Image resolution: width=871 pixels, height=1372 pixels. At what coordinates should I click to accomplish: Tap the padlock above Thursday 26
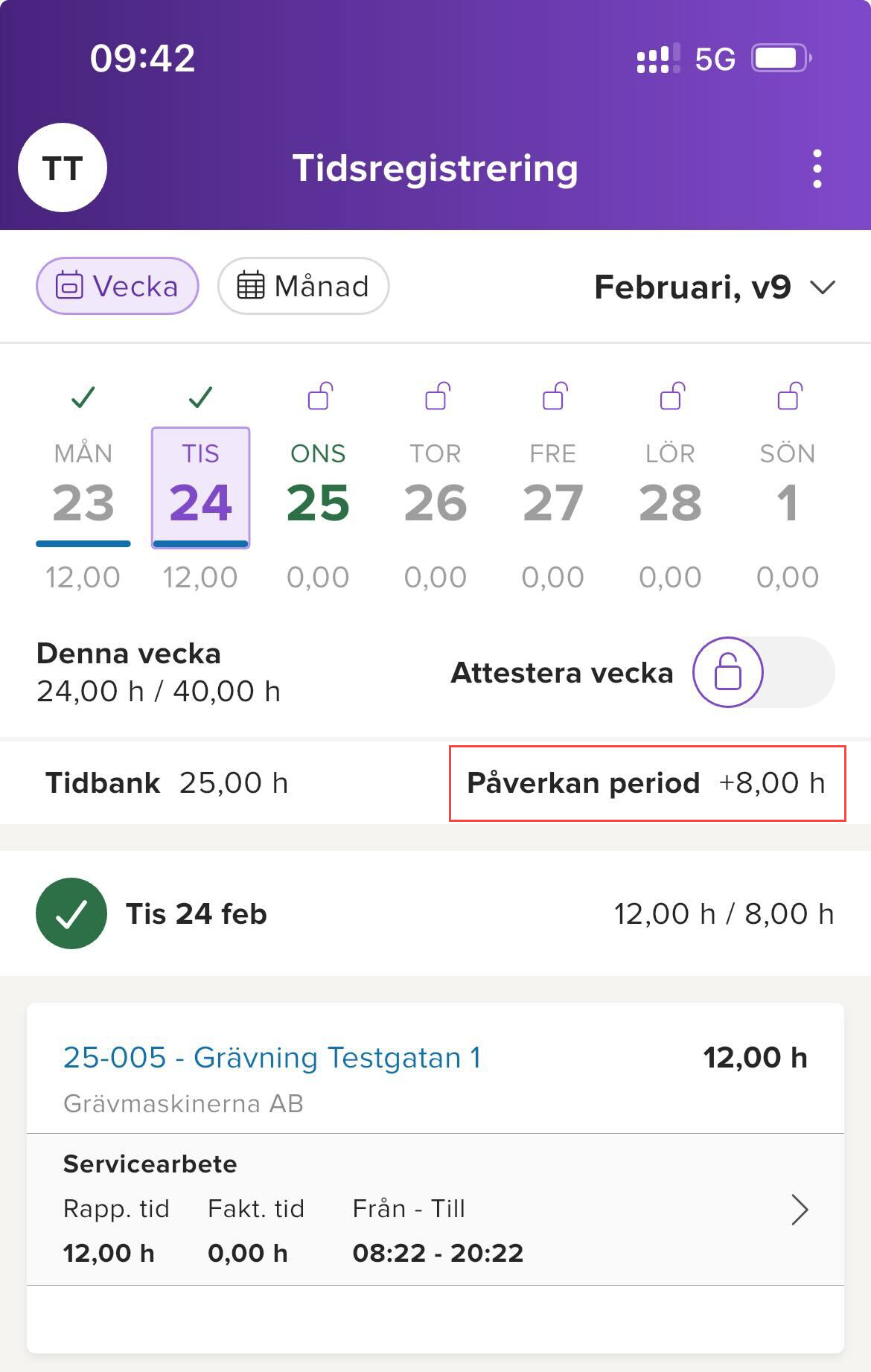coord(437,396)
